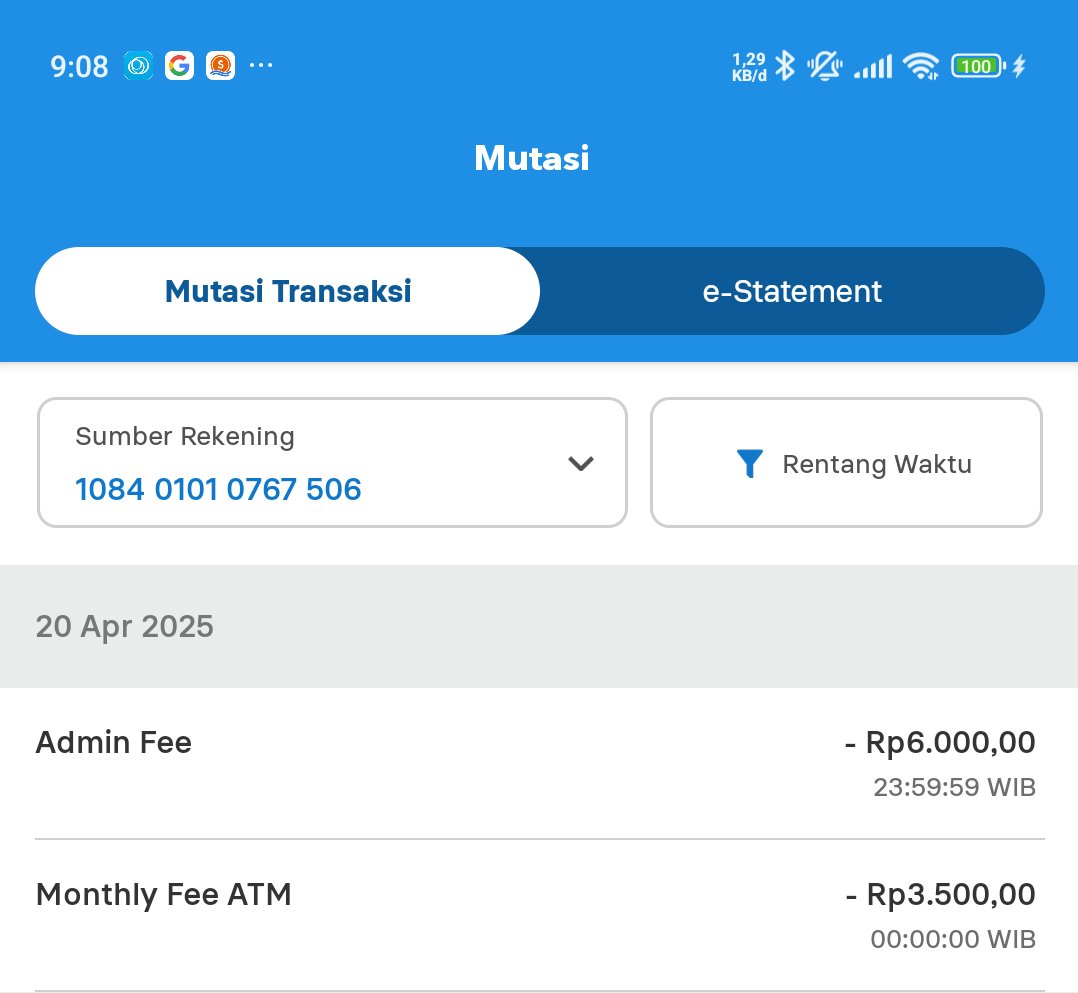Open the Monthly Fee ATM transaction
The image size is (1078, 993).
[540, 915]
